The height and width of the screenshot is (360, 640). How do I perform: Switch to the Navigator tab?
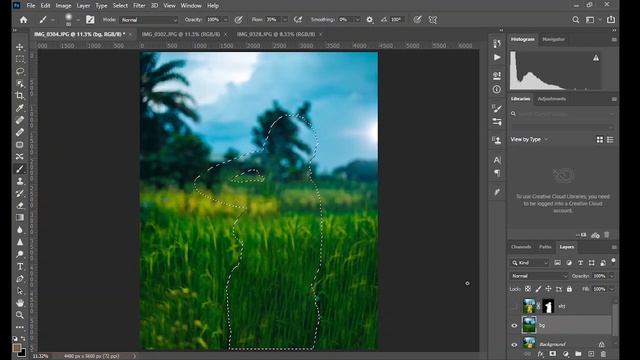pos(553,39)
